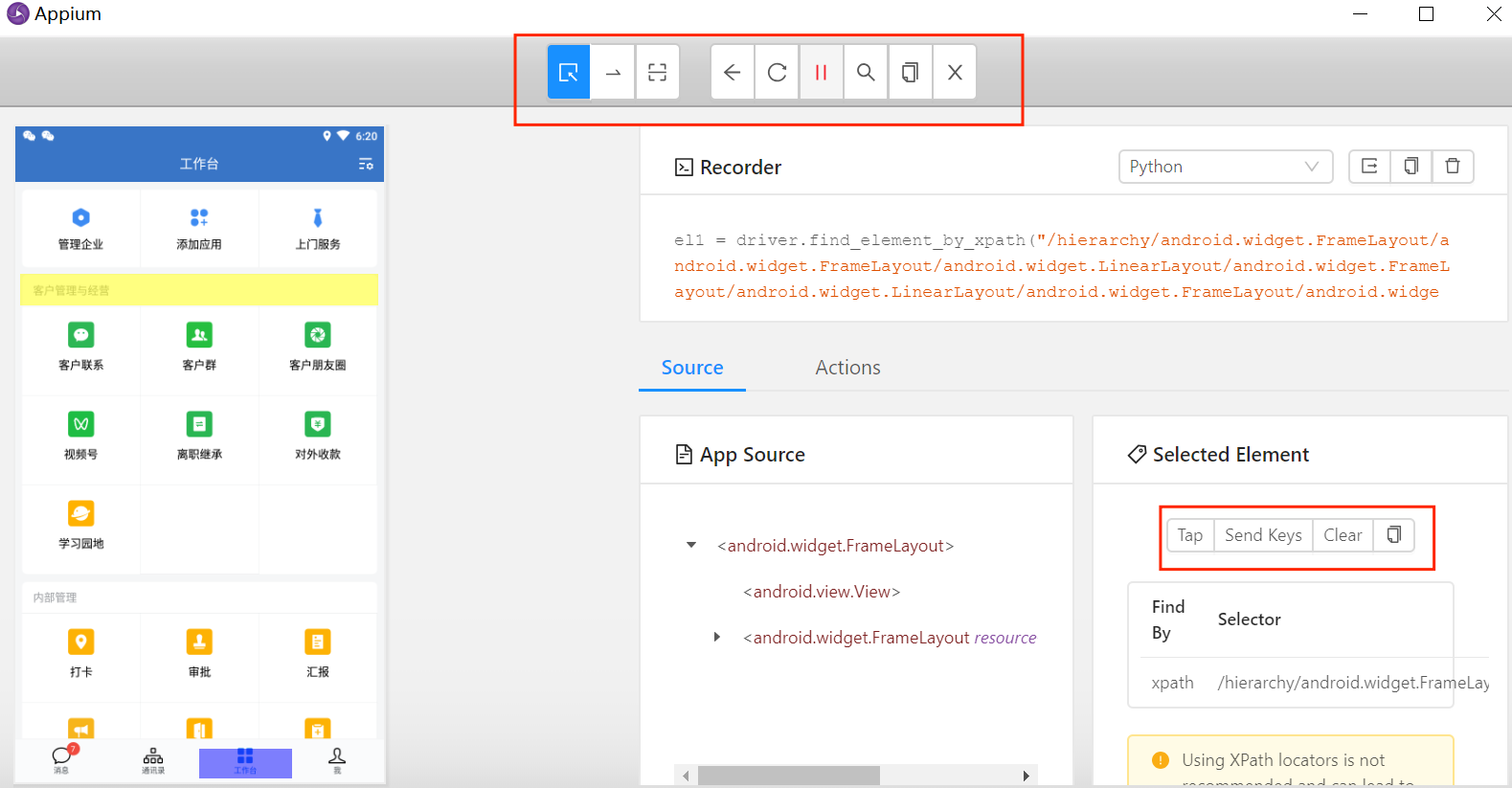1512x788 pixels.
Task: Activate Select Elements mode in toolbar
Action: coord(569,72)
